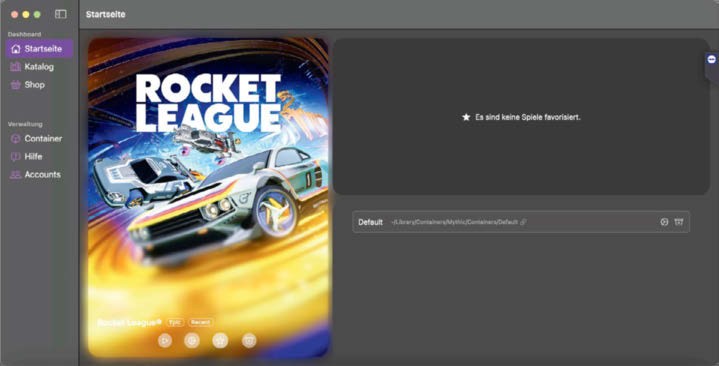Click the favorites star icon in empty panel
Image resolution: width=719 pixels, height=366 pixels.
[x=466, y=117]
